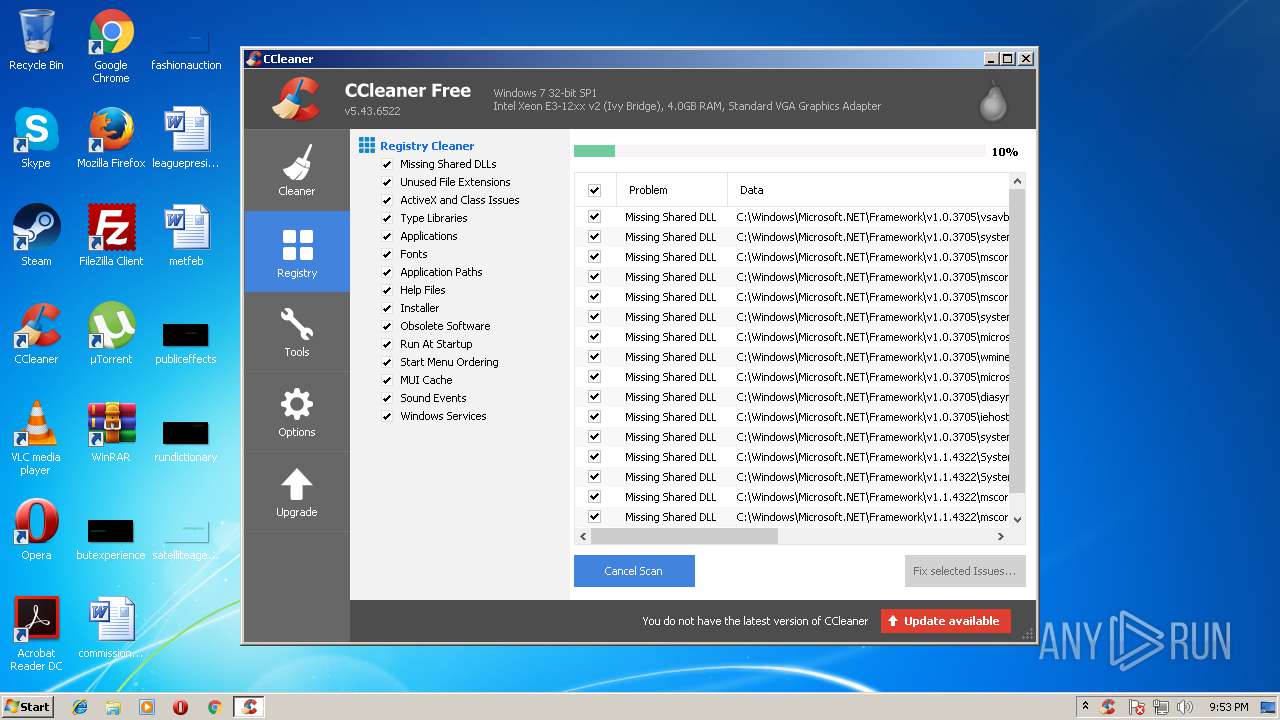Select the Sound Events item
Image resolution: width=1280 pixels, height=720 pixels.
[x=433, y=398]
